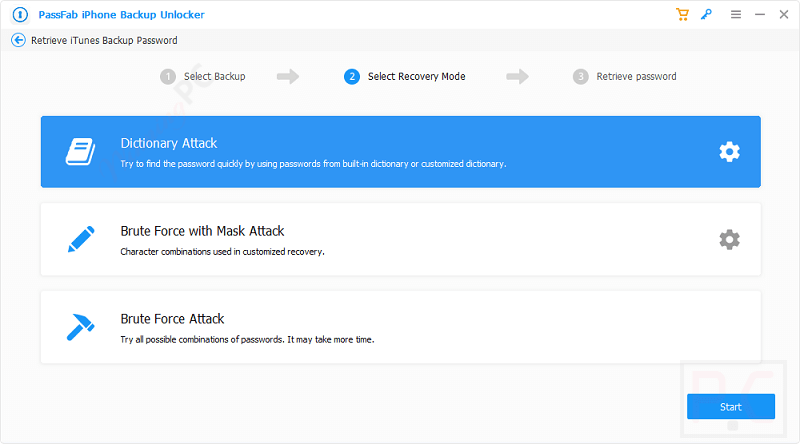Click step 3 Retrieve password

625,77
